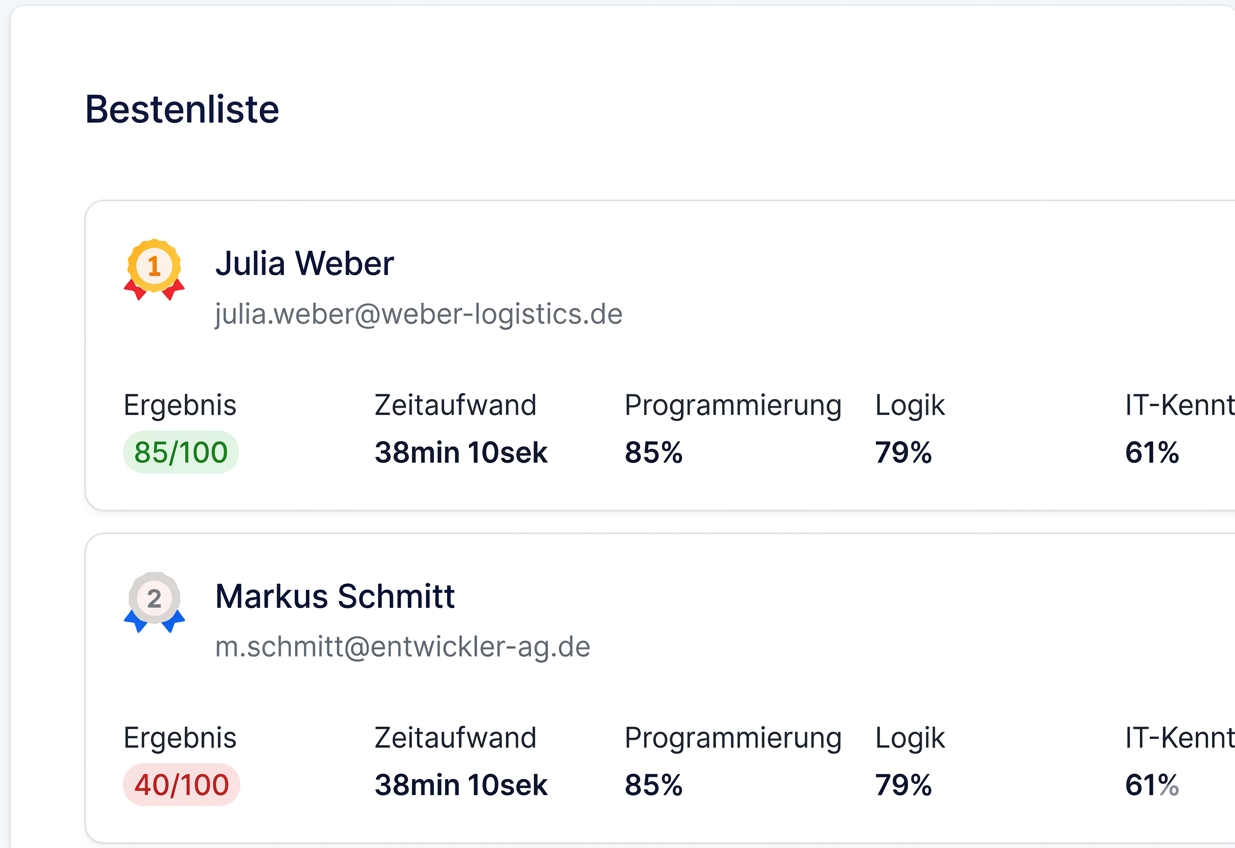The width and height of the screenshot is (1235, 848).
Task: Open Markus Schmitt's name entry
Action: 335,596
